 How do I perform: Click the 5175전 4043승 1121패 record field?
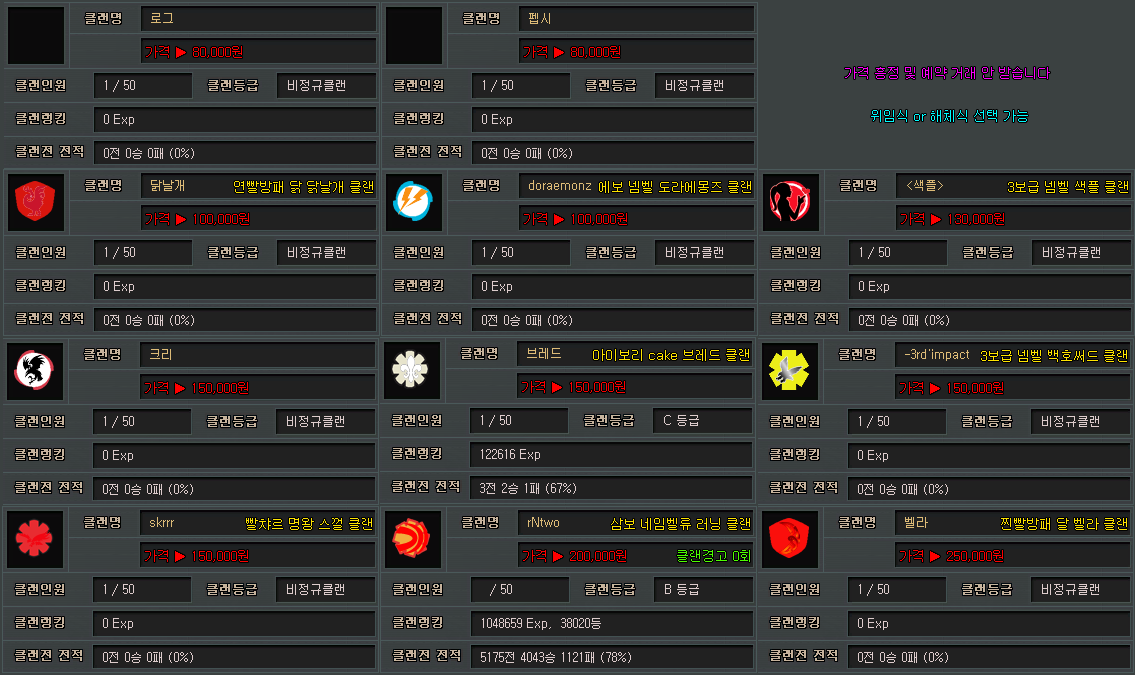pyautogui.click(x=610, y=657)
